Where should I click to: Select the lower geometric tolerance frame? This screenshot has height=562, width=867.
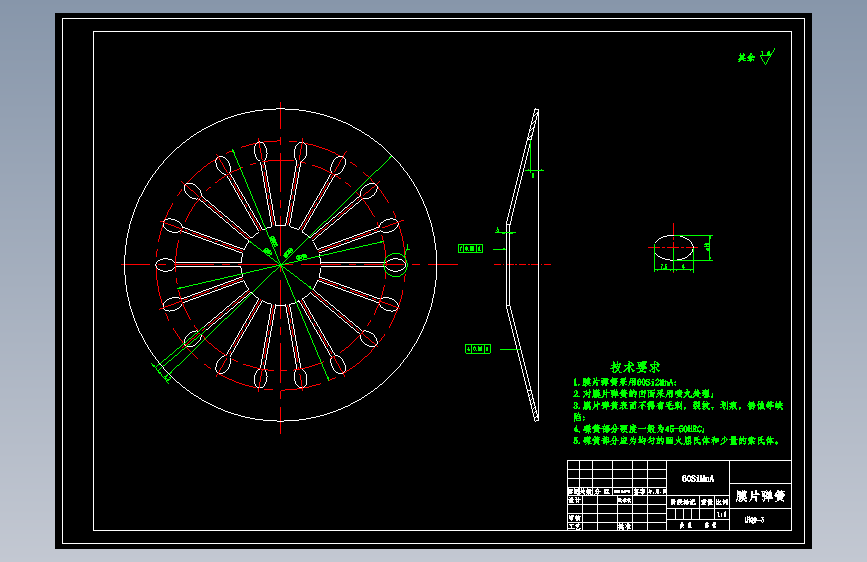pyautogui.click(x=478, y=349)
